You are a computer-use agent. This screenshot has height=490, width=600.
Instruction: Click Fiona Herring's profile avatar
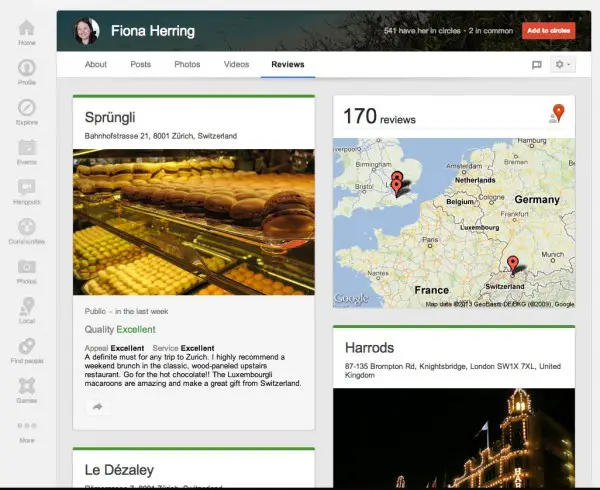pos(86,31)
